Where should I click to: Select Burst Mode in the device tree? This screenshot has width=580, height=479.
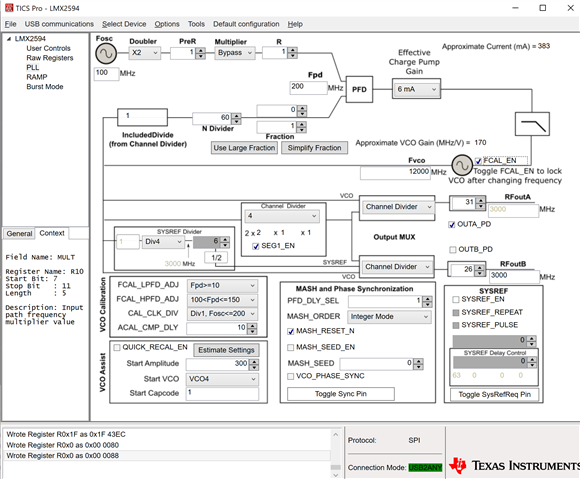pyautogui.click(x=45, y=87)
